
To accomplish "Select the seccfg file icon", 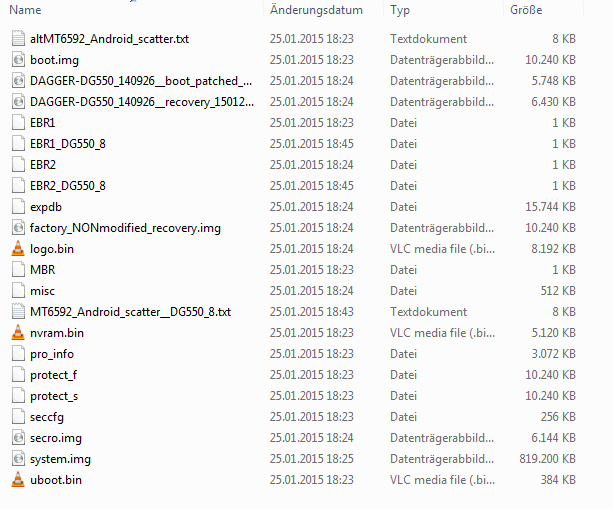I will click(x=18, y=417).
